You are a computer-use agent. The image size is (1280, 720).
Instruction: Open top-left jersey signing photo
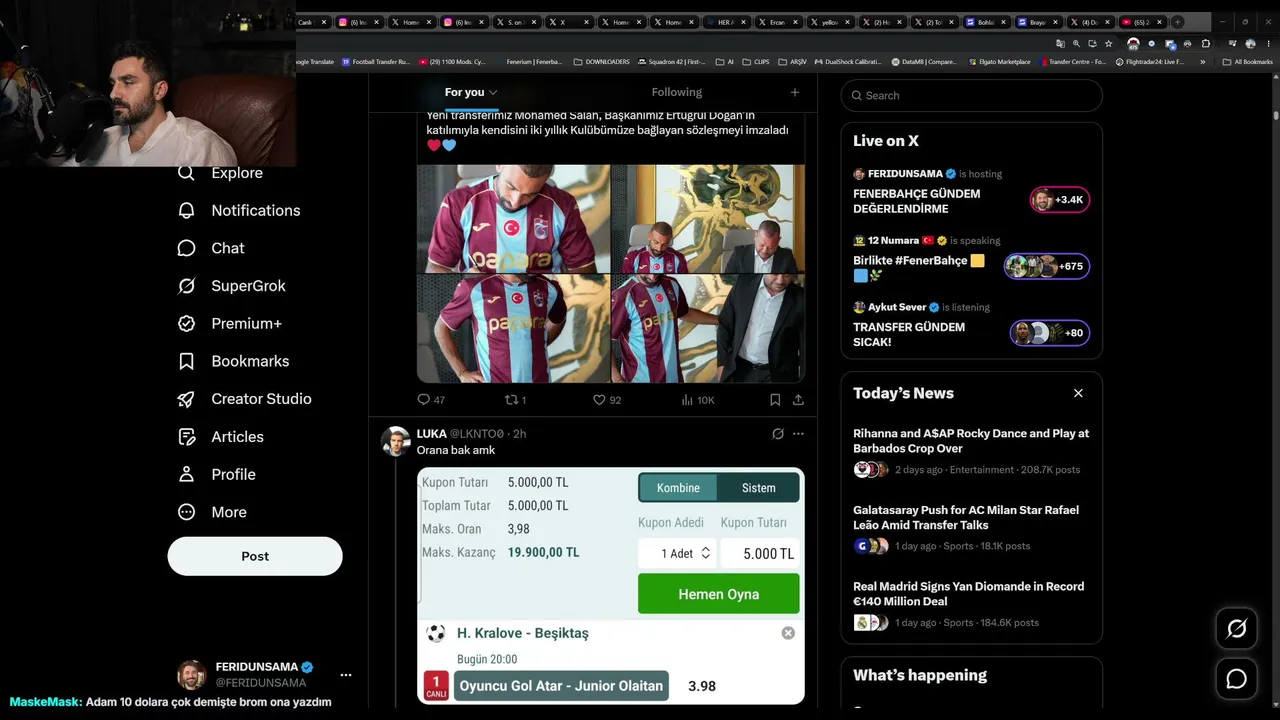click(x=513, y=219)
